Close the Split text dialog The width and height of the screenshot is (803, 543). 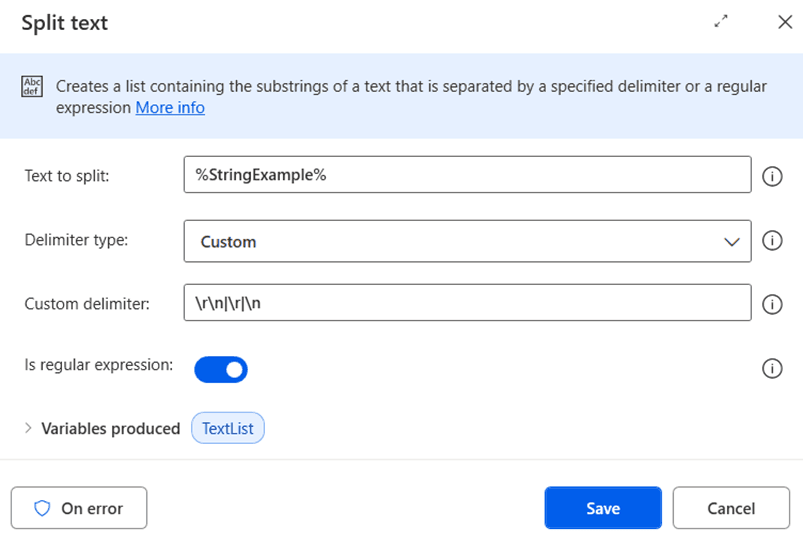tap(784, 22)
